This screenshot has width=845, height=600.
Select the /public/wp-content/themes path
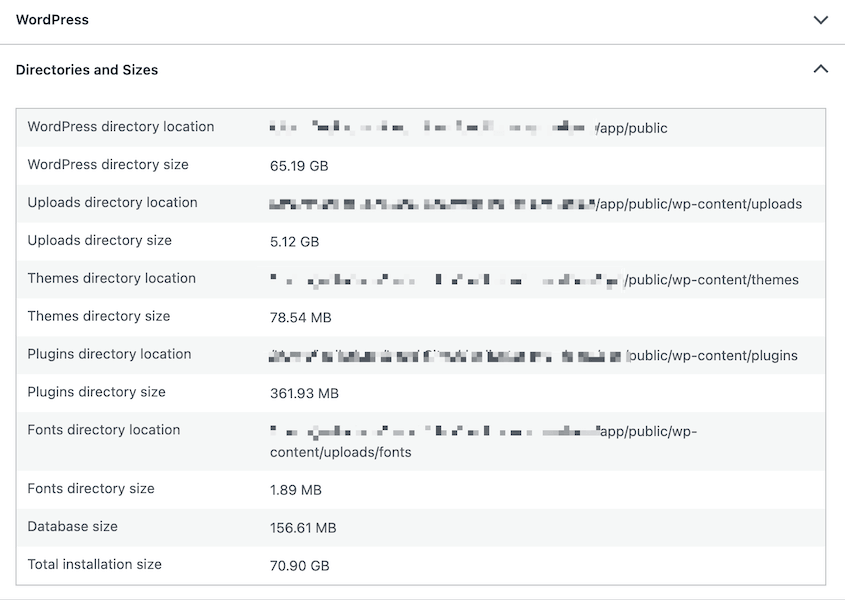click(711, 280)
